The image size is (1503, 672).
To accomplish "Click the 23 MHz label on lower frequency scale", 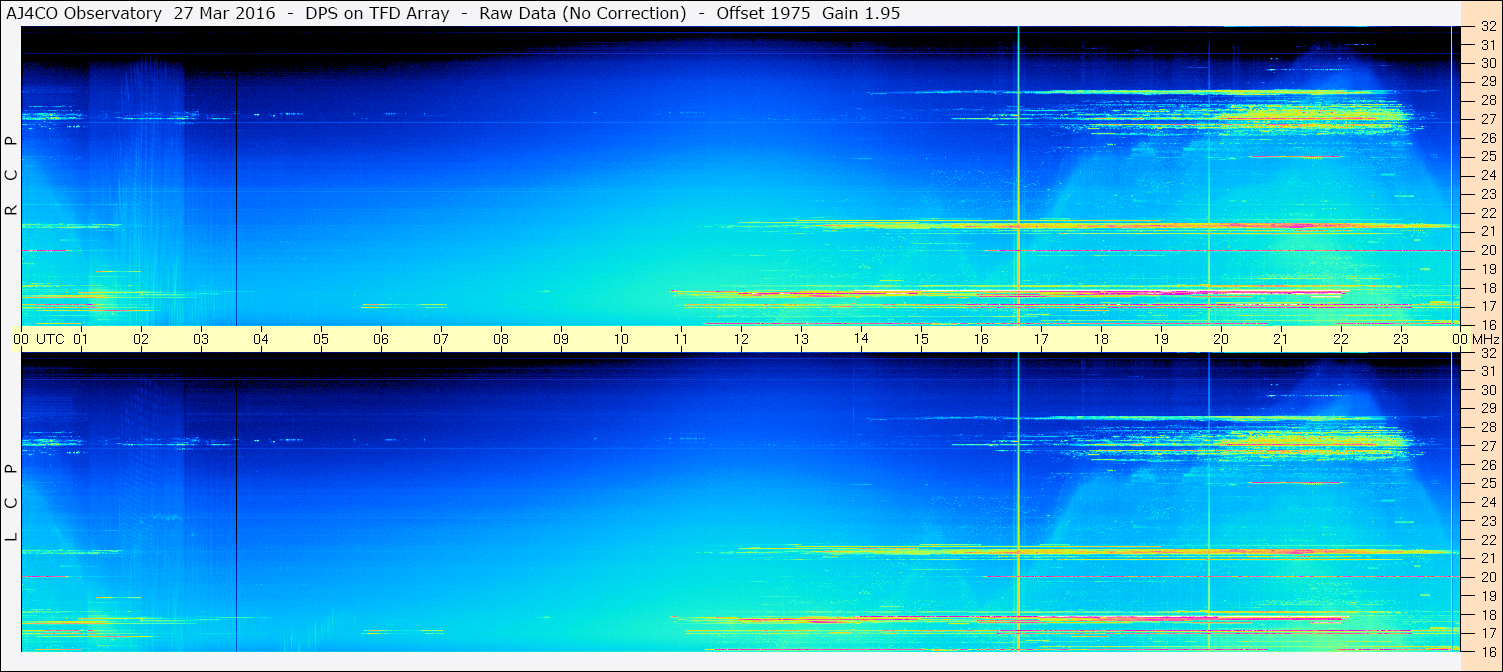I will coord(1487,521).
